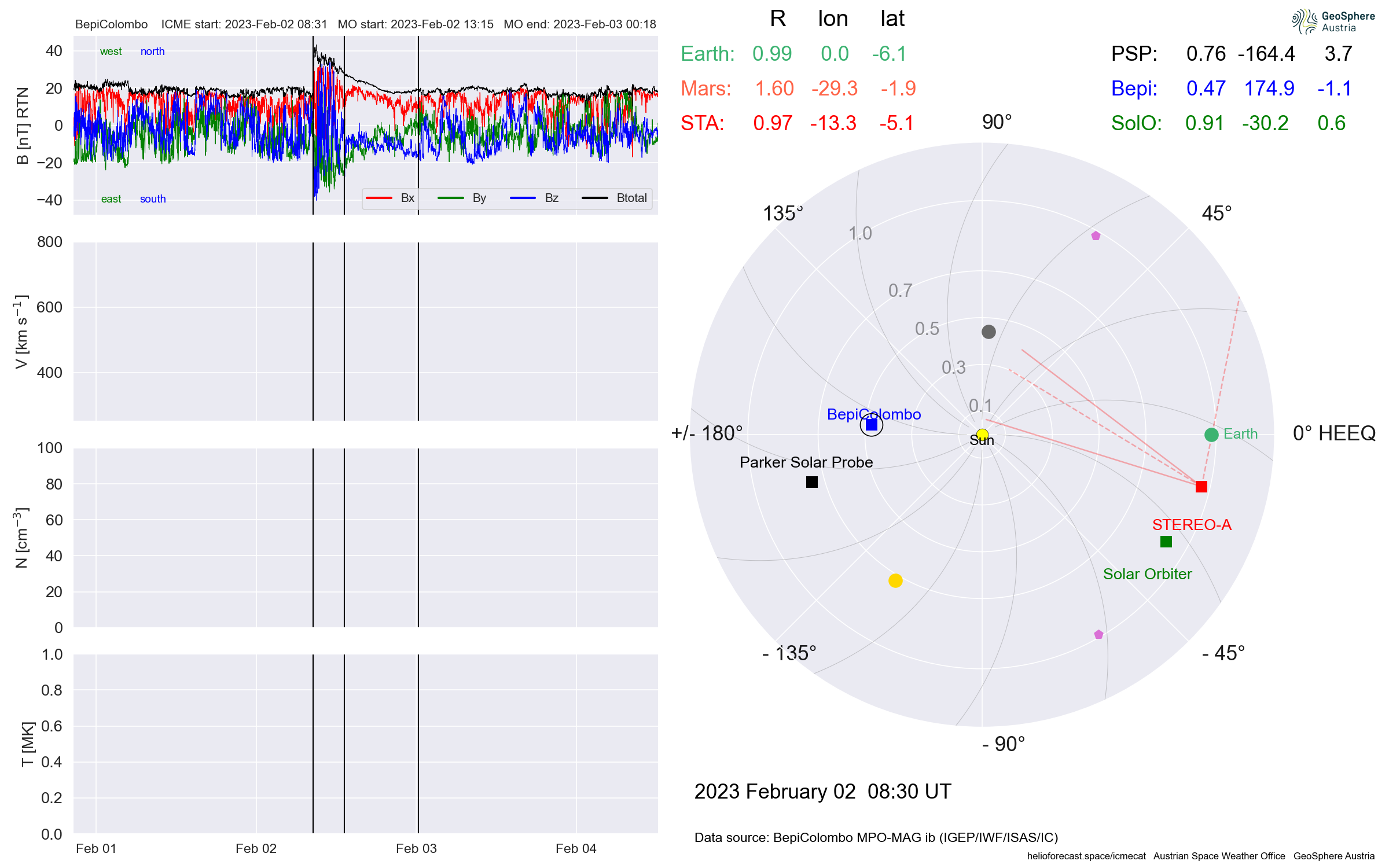Screen dimensions: 1389x868
Task: Click the 'Data source: BepiColombo MPO-MAG' text
Action: point(876,837)
